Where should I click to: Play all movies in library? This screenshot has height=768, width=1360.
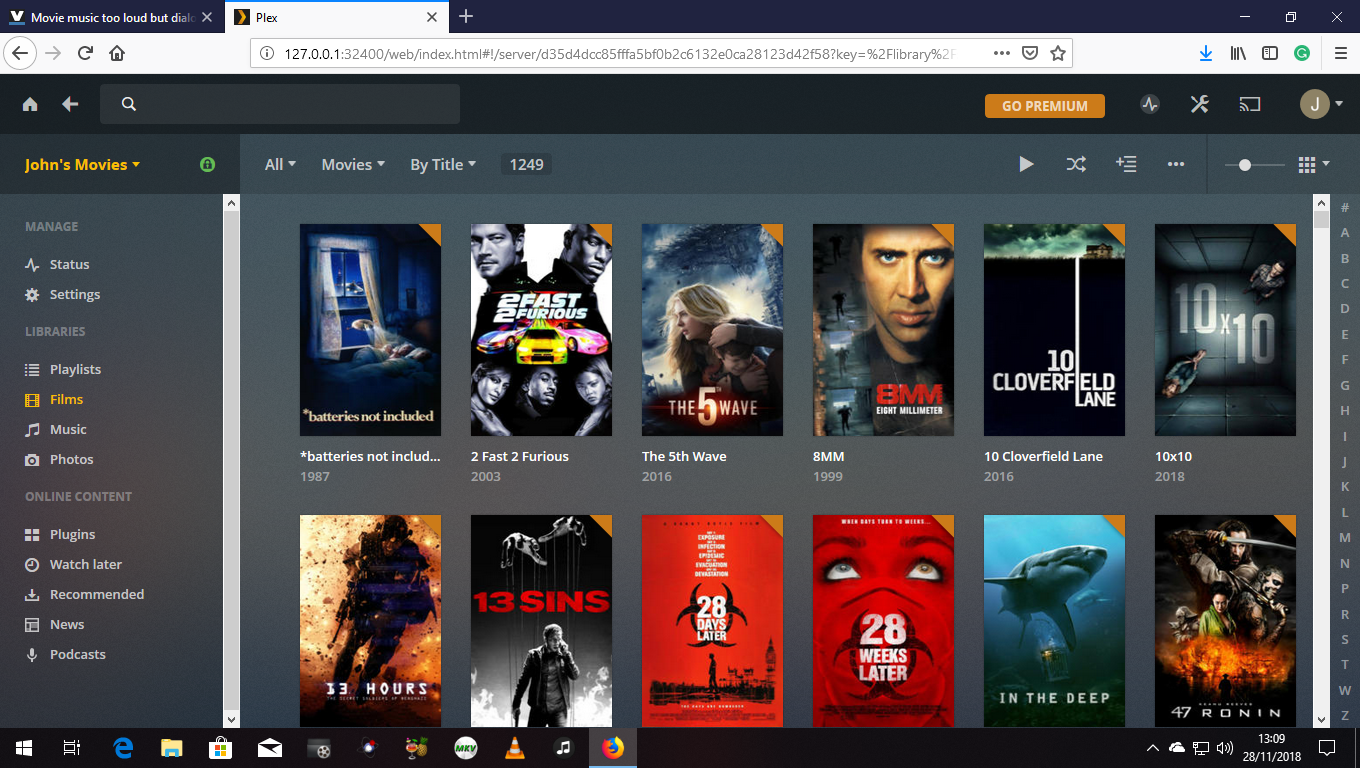click(1026, 164)
